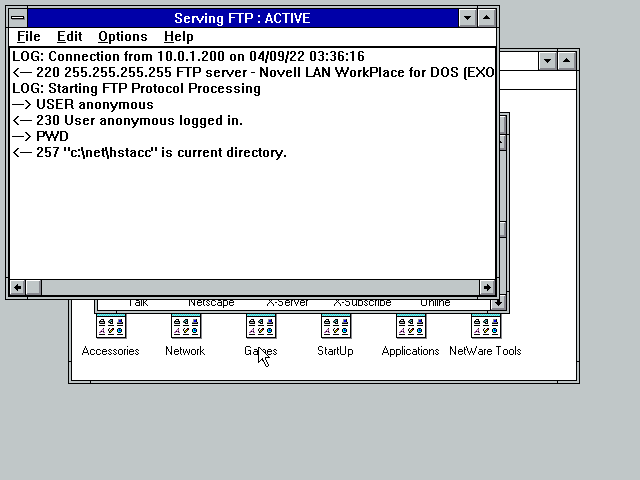640x480 pixels.
Task: Maximize the Serving FTP window
Action: click(487, 18)
